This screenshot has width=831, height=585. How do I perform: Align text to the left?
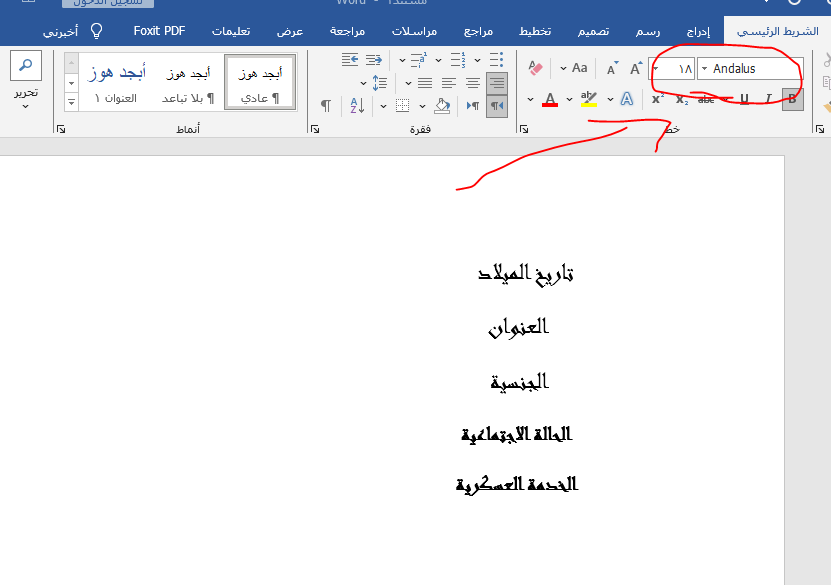pos(449,83)
